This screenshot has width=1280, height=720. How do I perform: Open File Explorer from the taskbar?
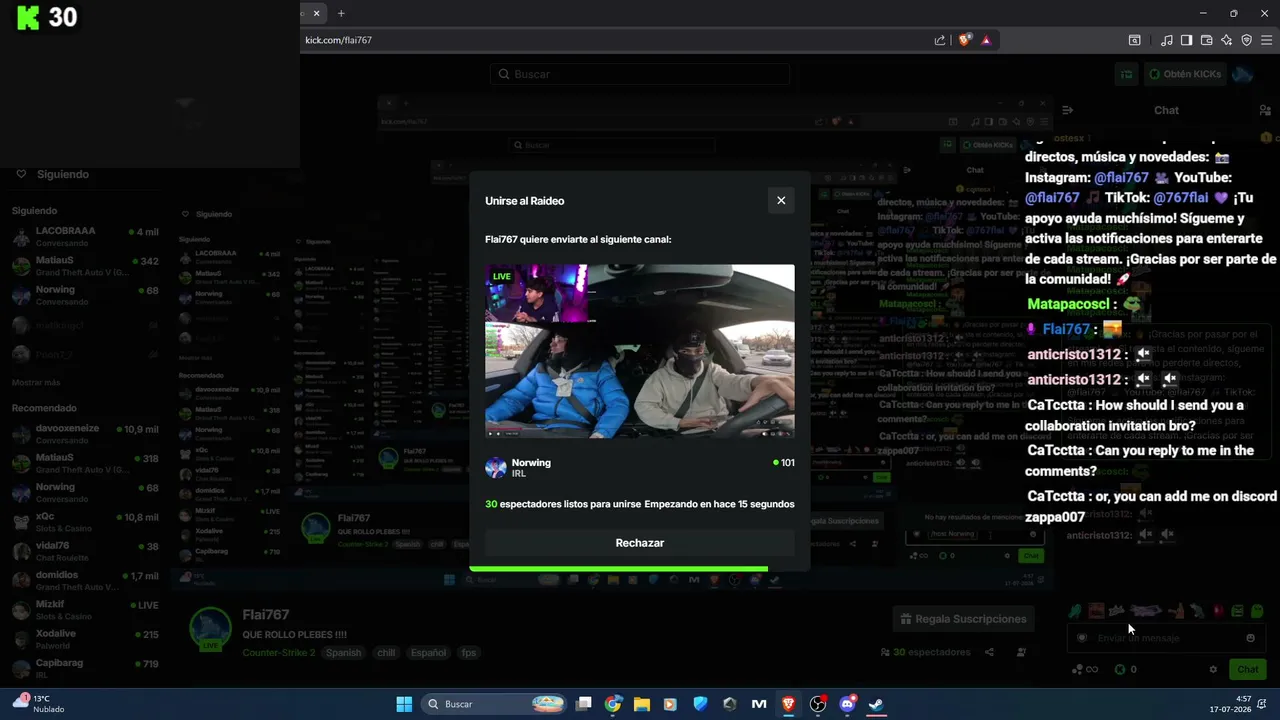(642, 704)
